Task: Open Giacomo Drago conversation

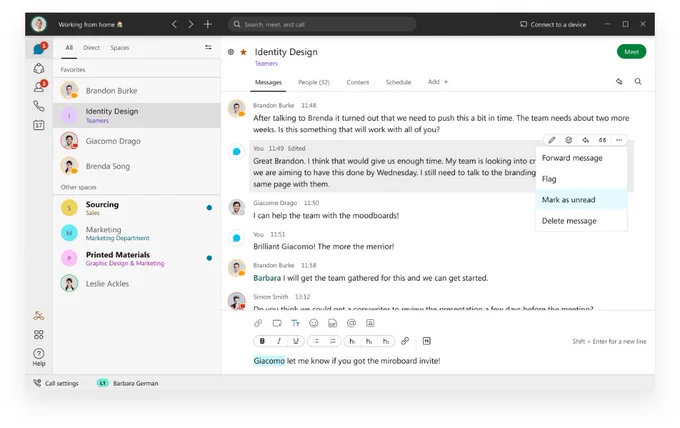Action: (x=137, y=141)
